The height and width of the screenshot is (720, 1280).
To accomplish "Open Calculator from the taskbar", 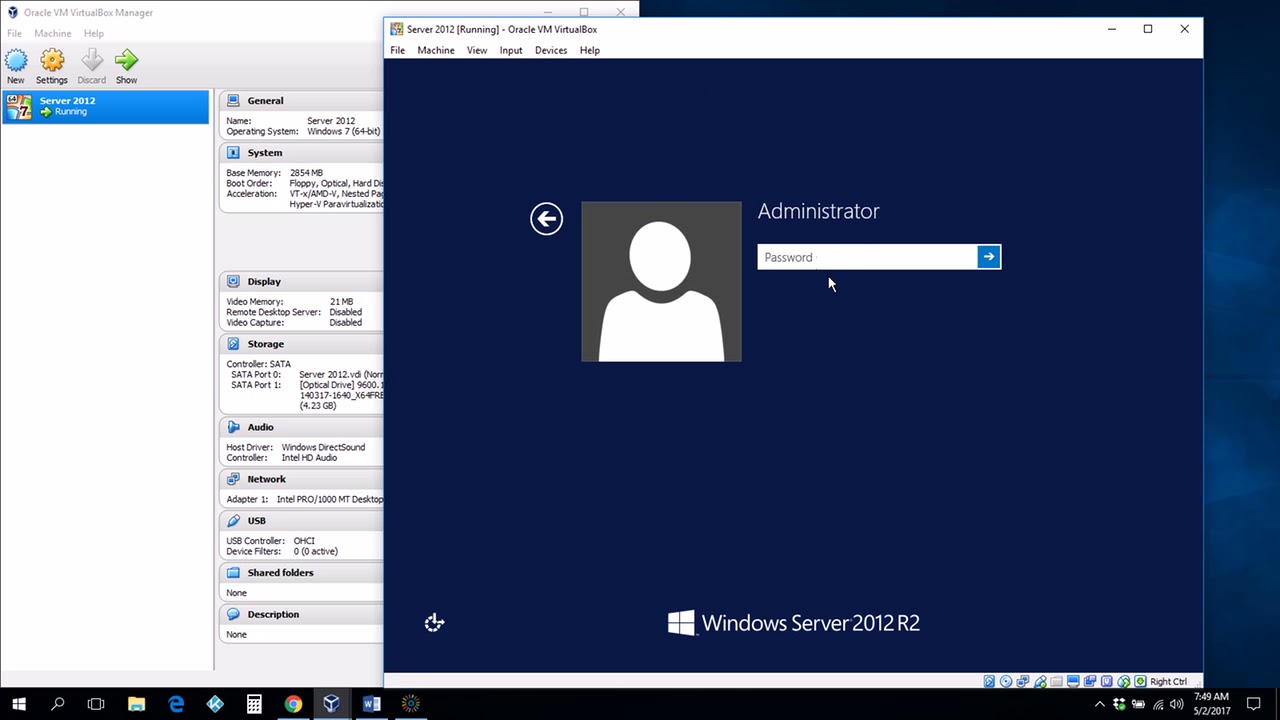I will (254, 704).
